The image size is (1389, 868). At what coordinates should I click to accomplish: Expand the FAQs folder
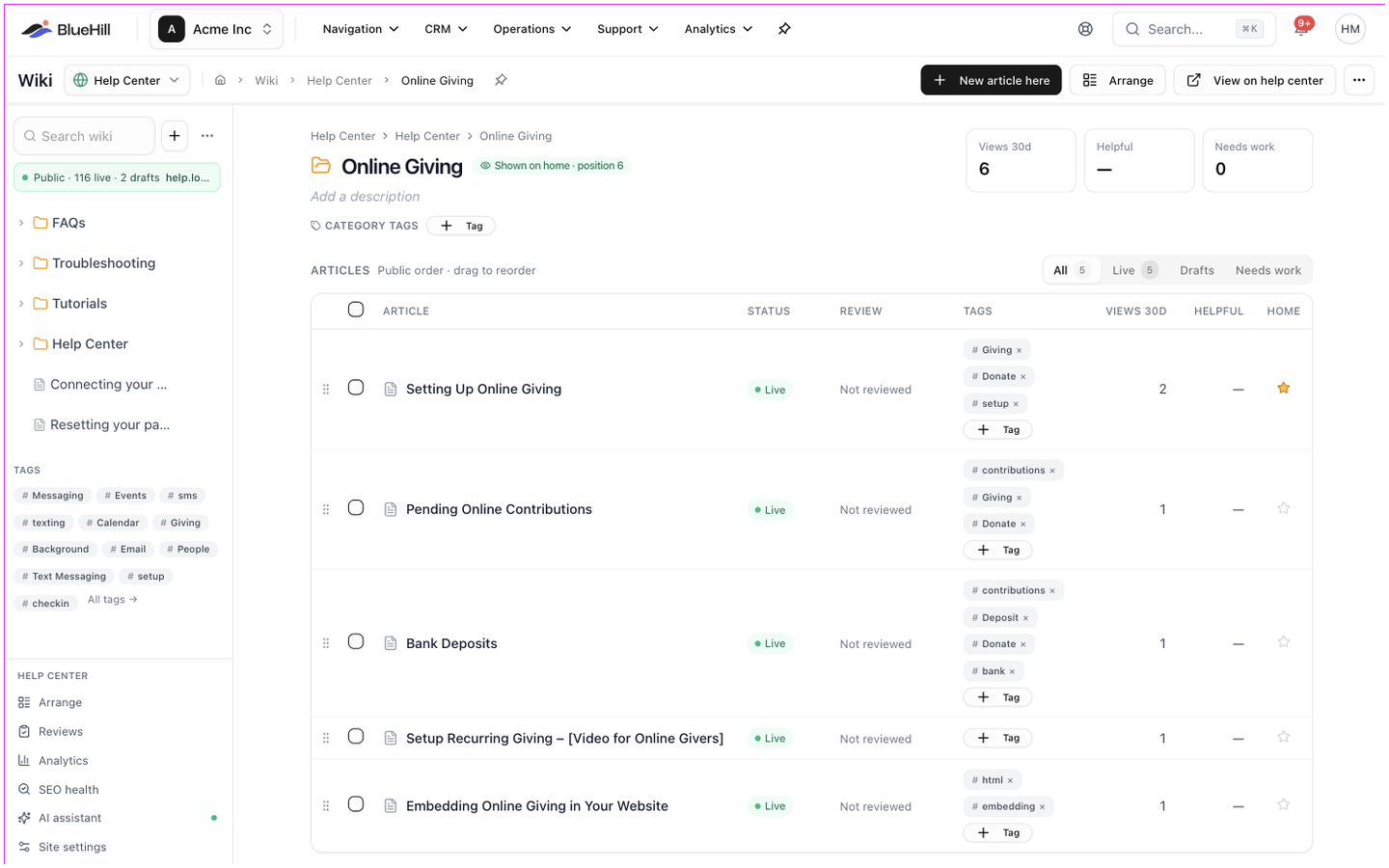pyautogui.click(x=21, y=223)
